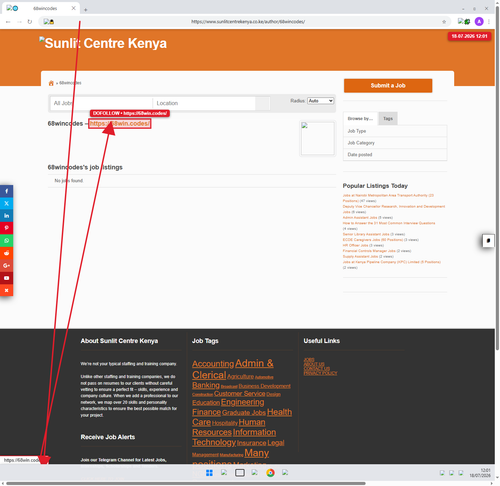
Task: Expand the Job Category filter
Action: pos(395,143)
